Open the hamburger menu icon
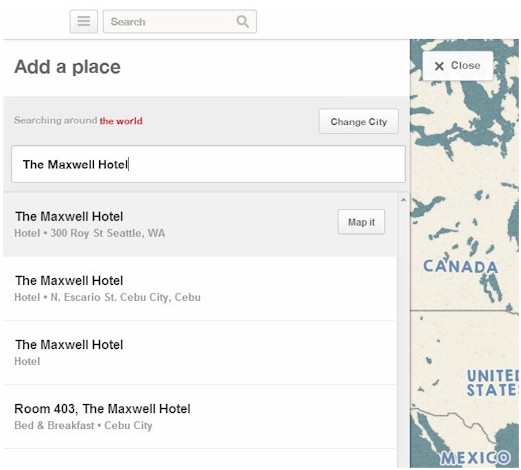The height and width of the screenshot is (470, 521). click(x=84, y=21)
